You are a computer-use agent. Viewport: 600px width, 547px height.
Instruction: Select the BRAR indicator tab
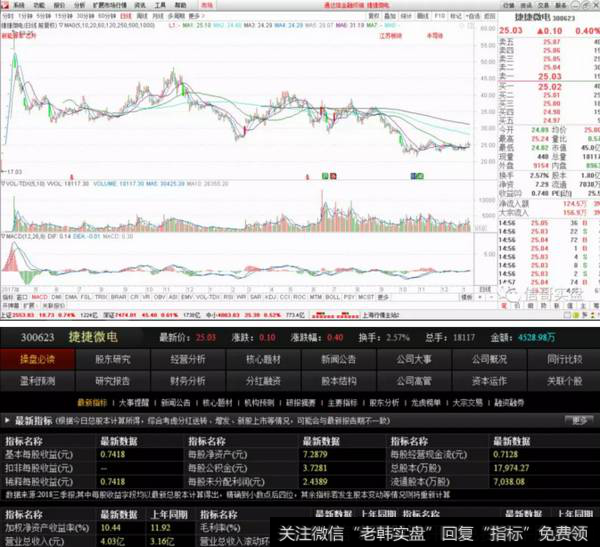tap(119, 297)
